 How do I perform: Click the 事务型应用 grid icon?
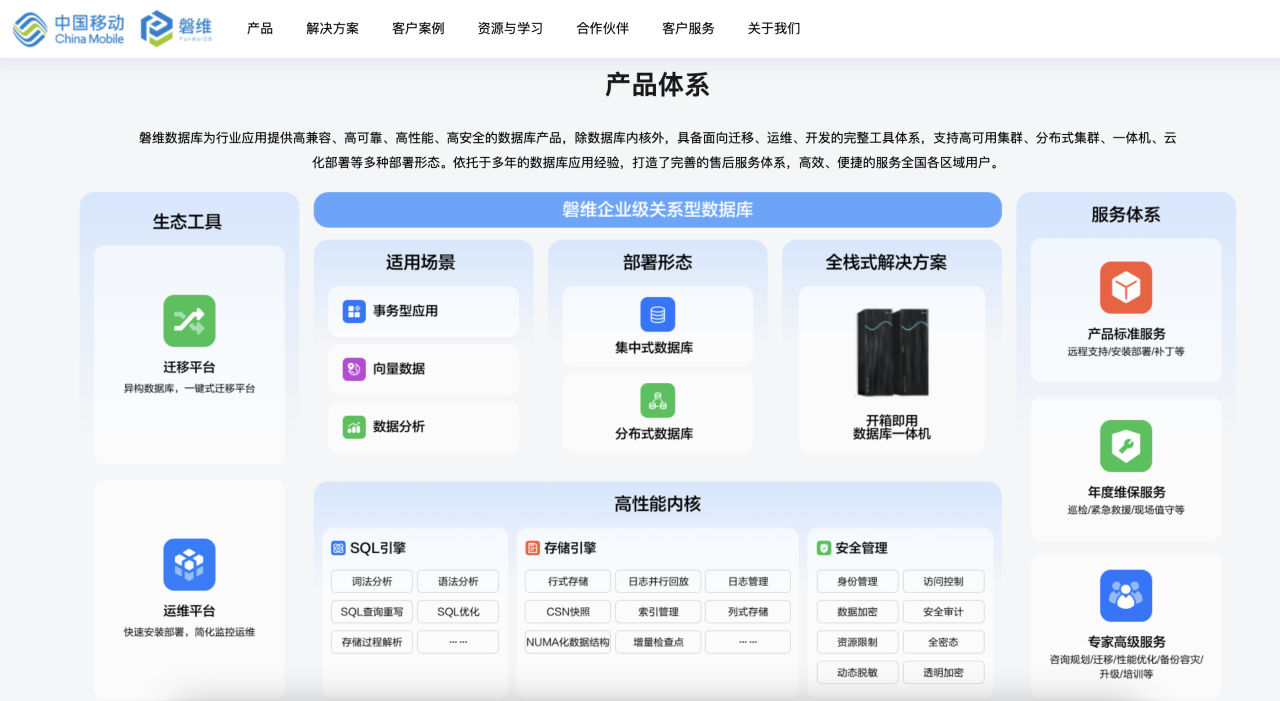[x=354, y=311]
